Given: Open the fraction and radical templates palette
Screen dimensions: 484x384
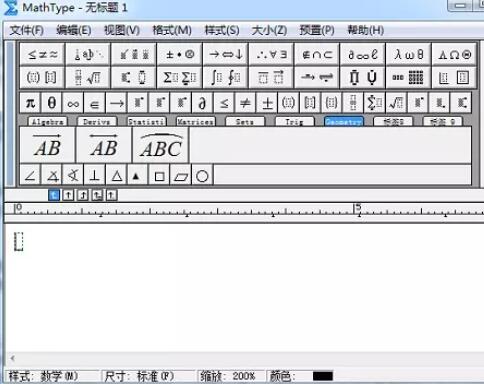Looking at the screenshot, I should (x=88, y=77).
